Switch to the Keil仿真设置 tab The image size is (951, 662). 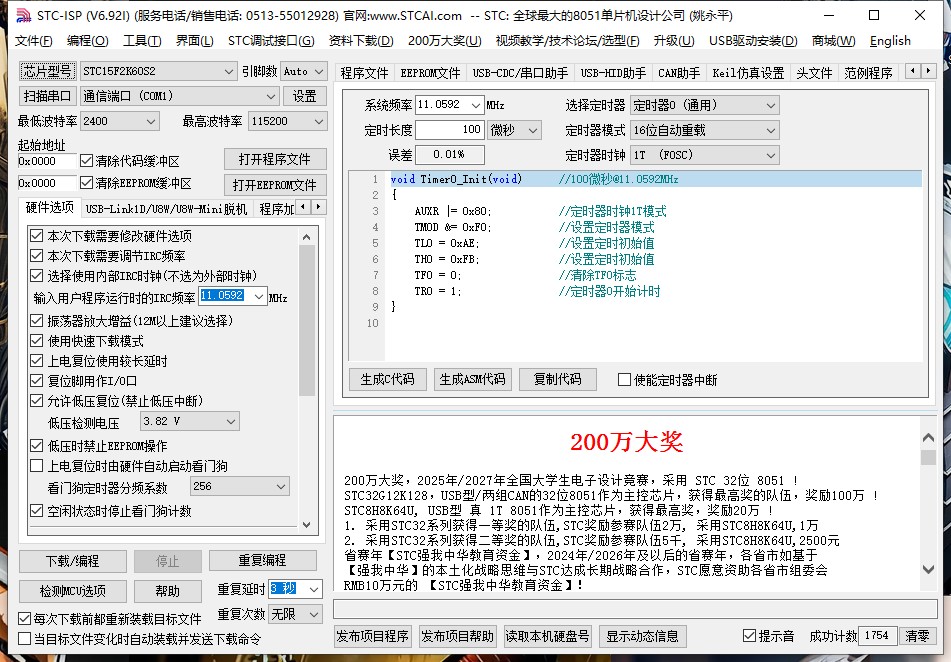coord(748,73)
